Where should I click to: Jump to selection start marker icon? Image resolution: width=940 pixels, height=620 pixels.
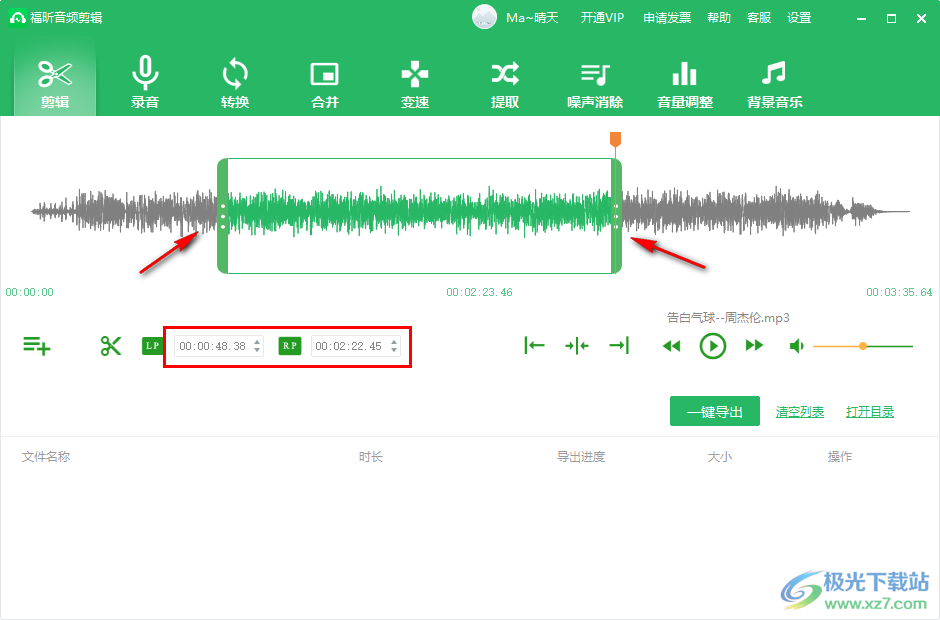tap(534, 345)
